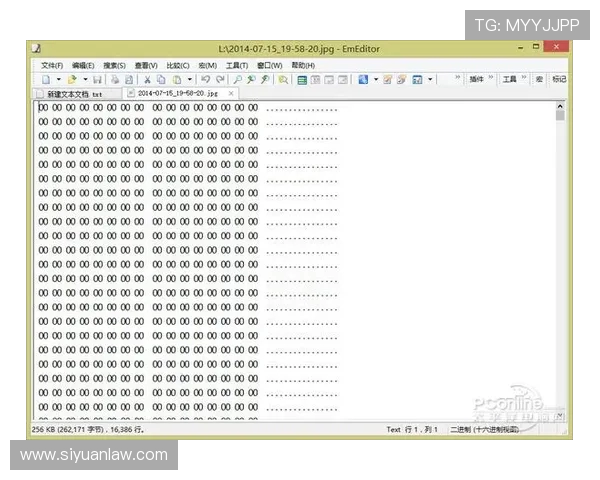Click the New file icon in toolbar
Screen dimensions: 600x480
[x=45, y=79]
